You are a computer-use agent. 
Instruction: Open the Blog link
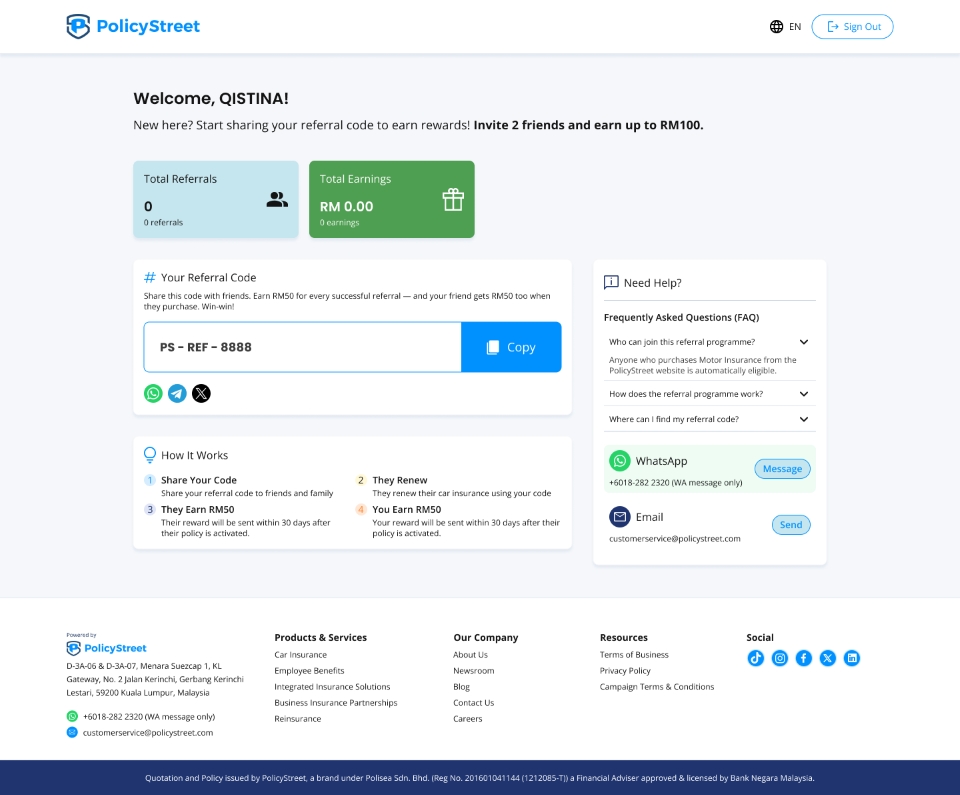click(462, 687)
